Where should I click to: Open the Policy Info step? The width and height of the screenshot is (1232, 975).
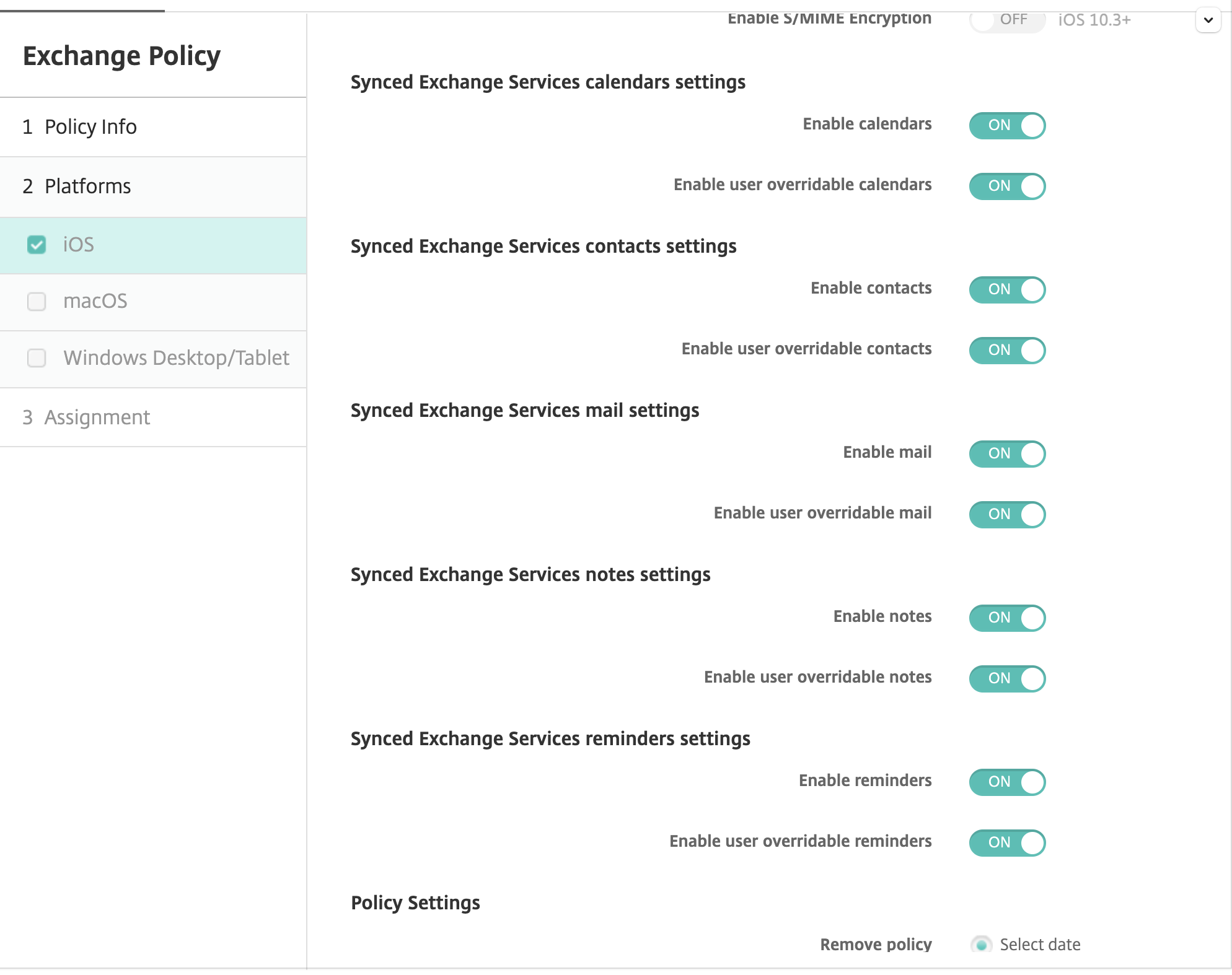click(90, 127)
